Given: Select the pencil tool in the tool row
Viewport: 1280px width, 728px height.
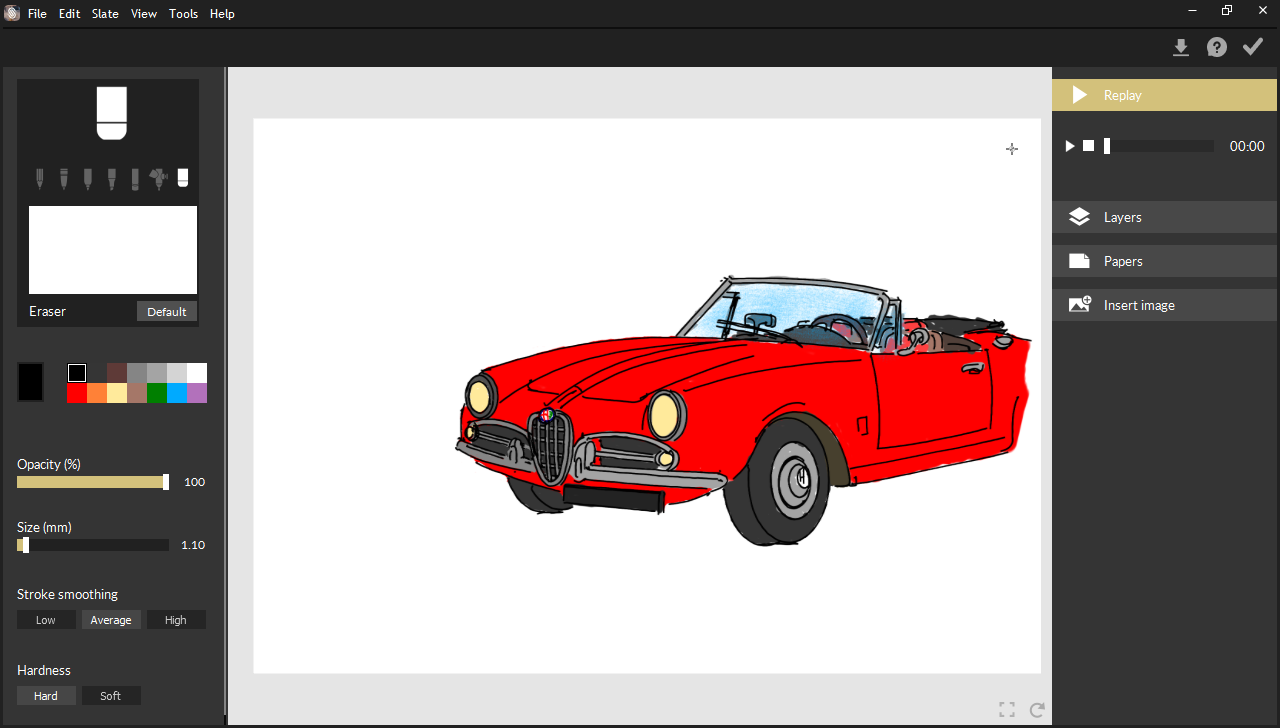Looking at the screenshot, I should [x=40, y=178].
